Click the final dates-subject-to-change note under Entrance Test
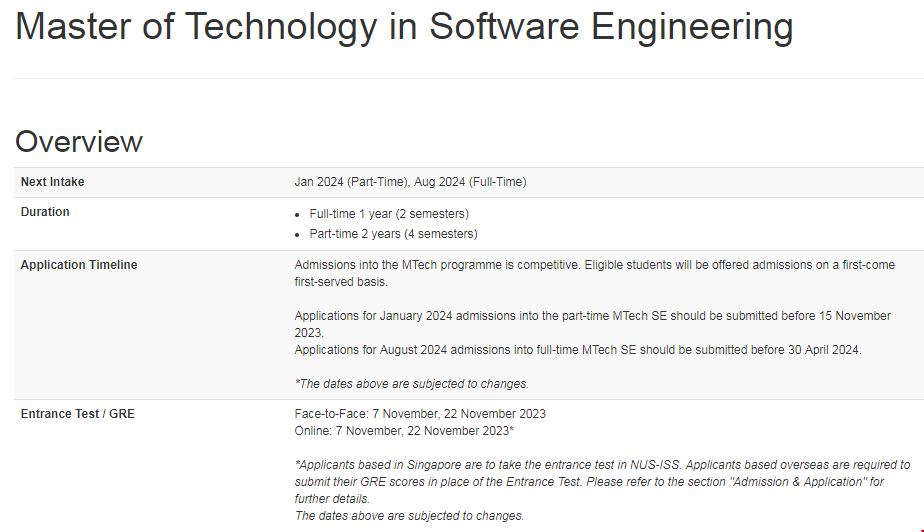This screenshot has width=924, height=532. (409, 516)
